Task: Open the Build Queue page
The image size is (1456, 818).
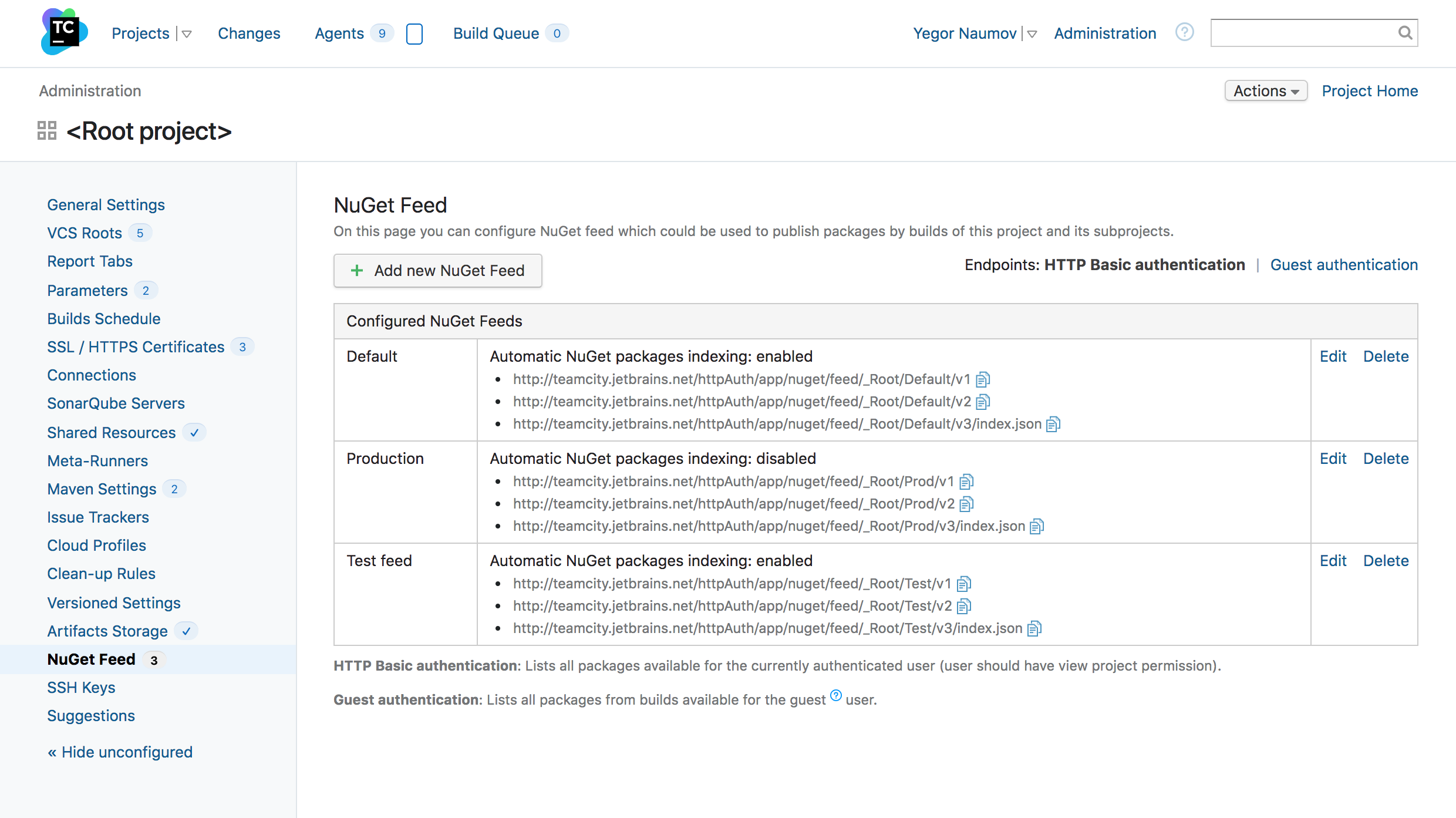Action: pos(496,33)
